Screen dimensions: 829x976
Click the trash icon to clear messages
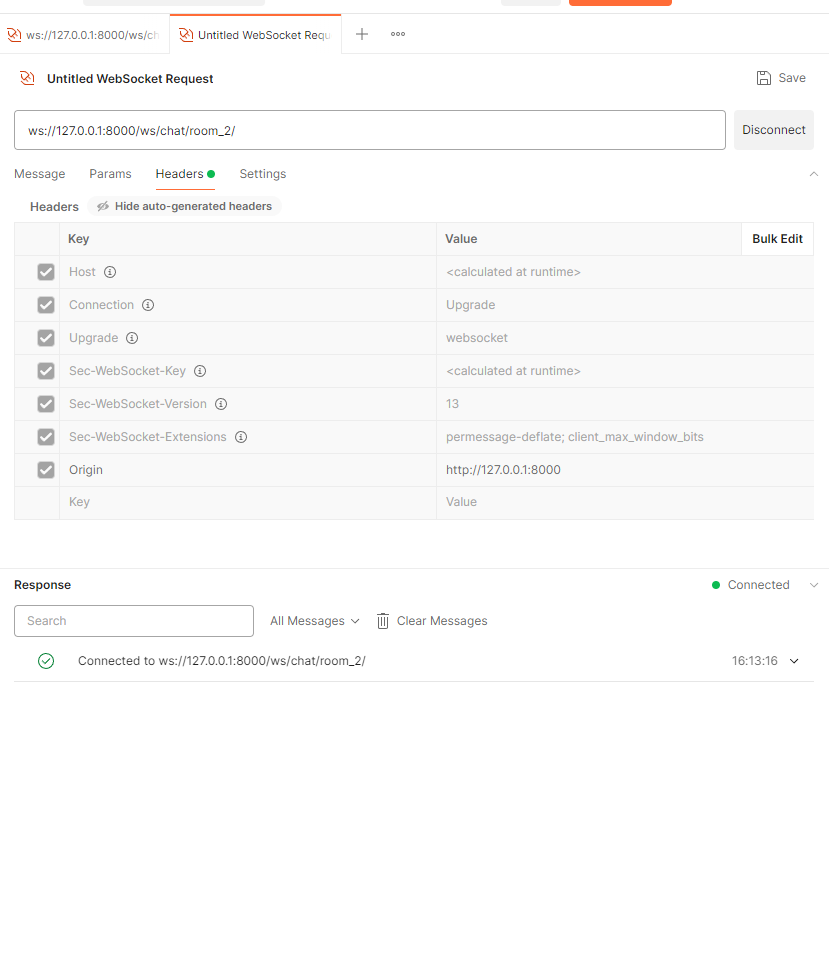[383, 621]
